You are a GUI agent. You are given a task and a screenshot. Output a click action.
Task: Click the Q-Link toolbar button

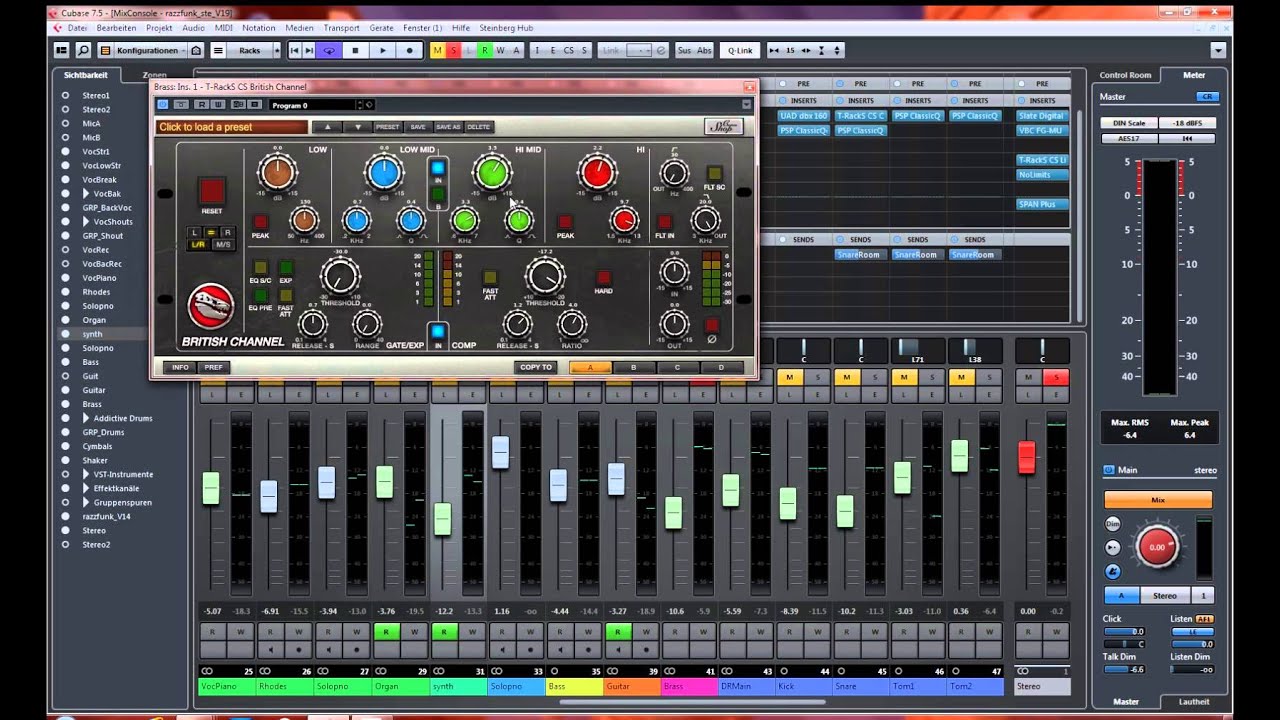740,50
